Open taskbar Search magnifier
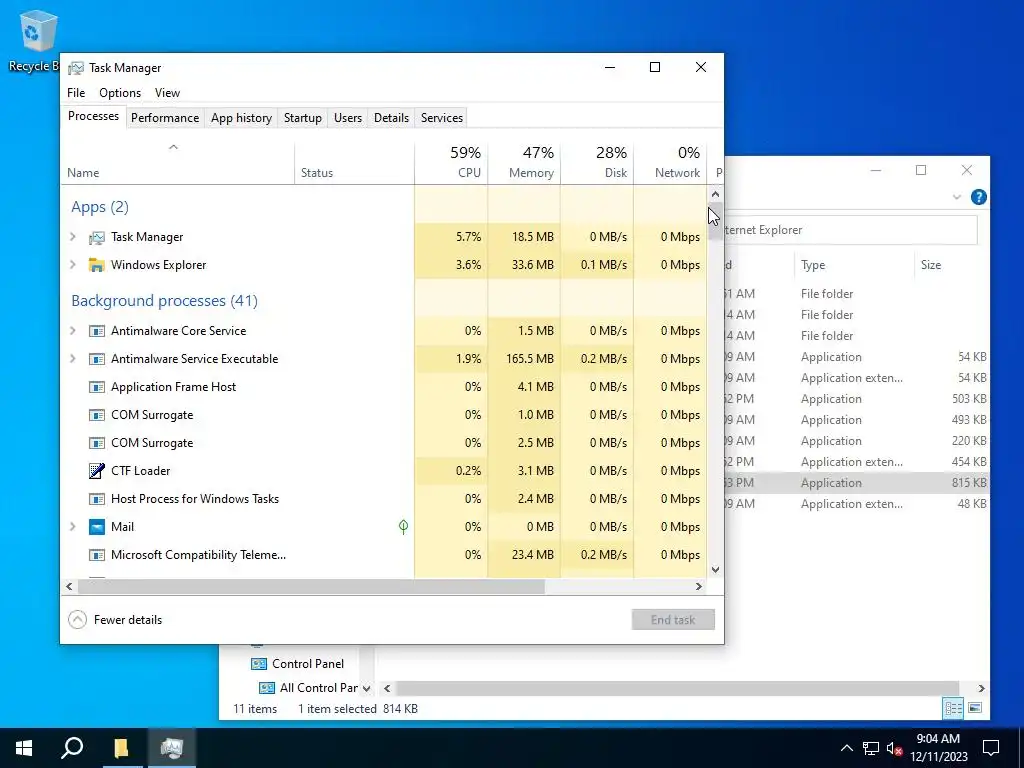Viewport: 1024px width, 768px height. tap(72, 748)
